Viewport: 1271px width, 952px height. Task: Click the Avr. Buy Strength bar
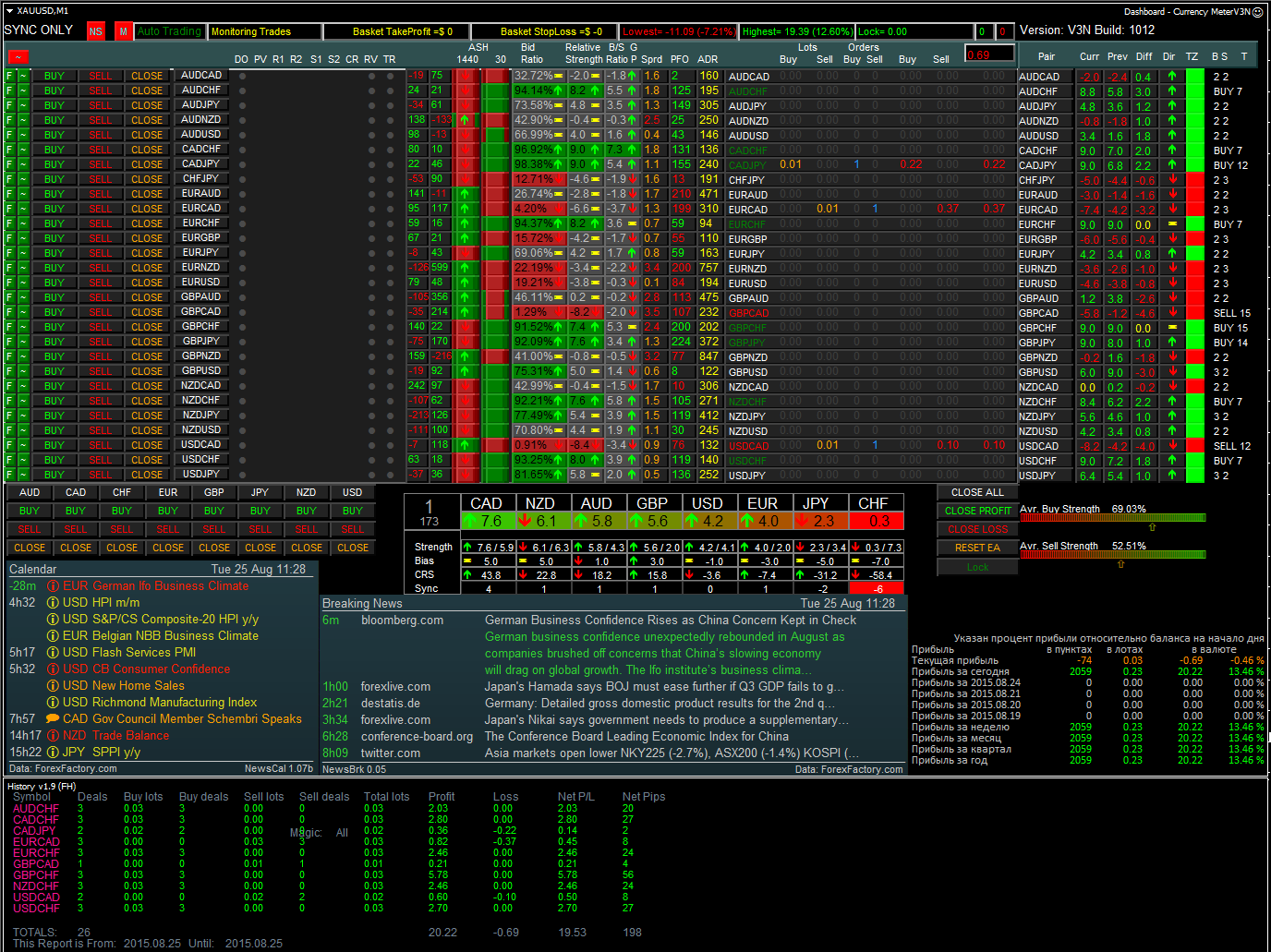pos(1112,518)
